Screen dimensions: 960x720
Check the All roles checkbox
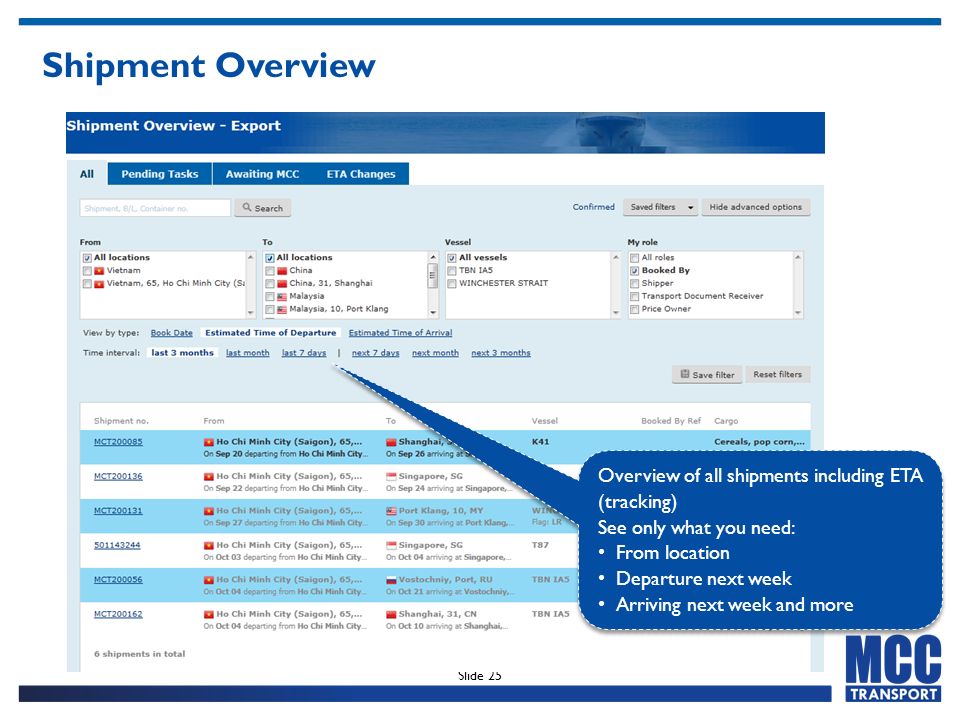pyautogui.click(x=634, y=258)
